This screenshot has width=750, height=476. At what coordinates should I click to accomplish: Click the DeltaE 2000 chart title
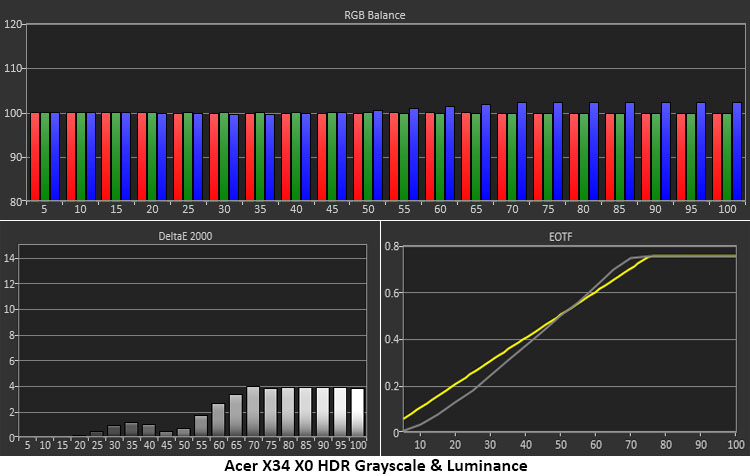[185, 236]
